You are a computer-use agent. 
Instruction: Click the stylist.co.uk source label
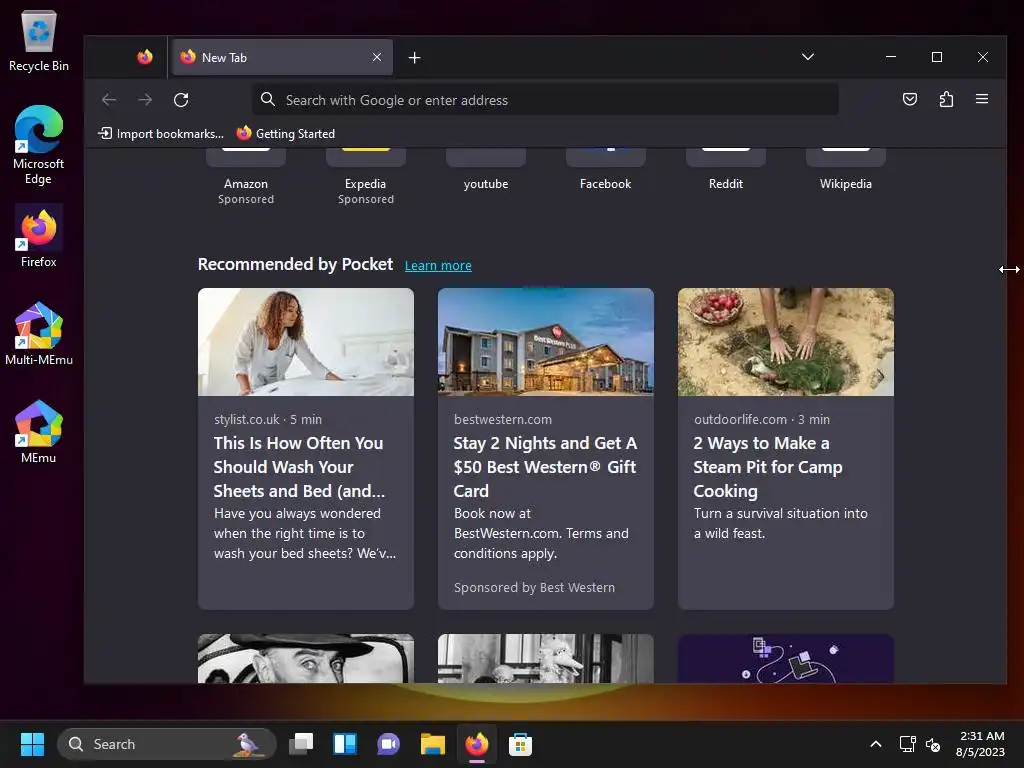(246, 419)
